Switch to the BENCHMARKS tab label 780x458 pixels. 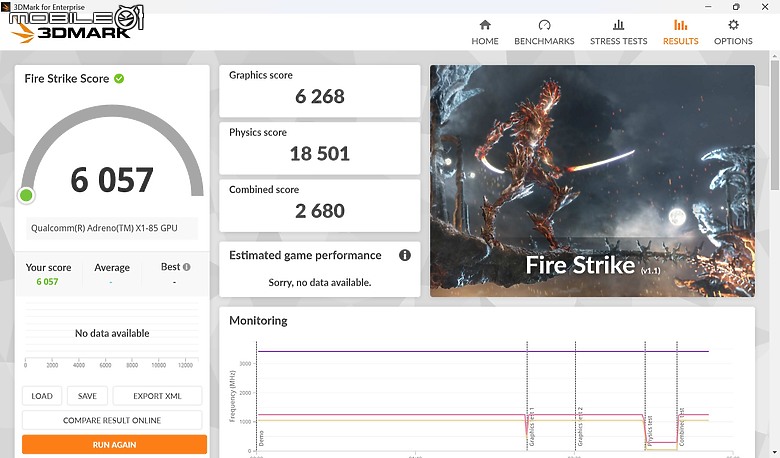[x=544, y=41]
